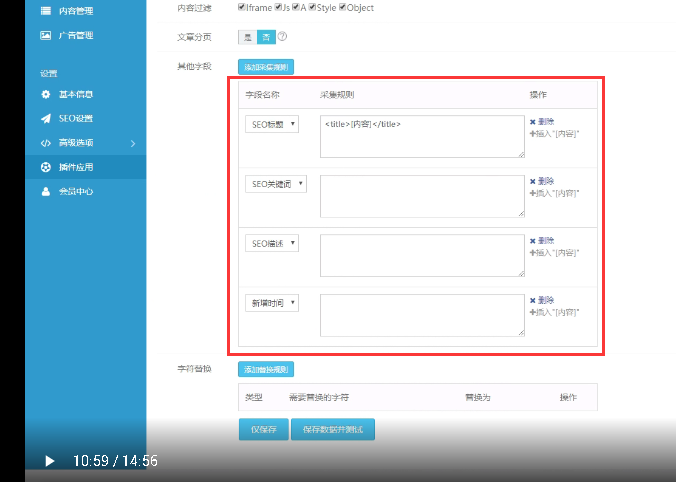
Task: Click the empty SEO关键词 rule textarea
Action: [x=422, y=196]
